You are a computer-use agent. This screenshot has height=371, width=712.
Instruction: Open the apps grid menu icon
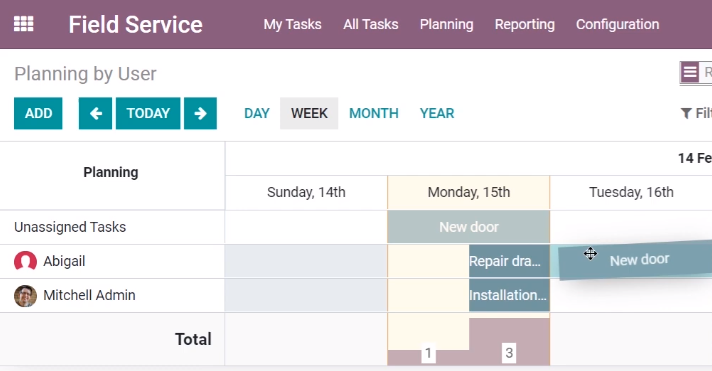24,24
